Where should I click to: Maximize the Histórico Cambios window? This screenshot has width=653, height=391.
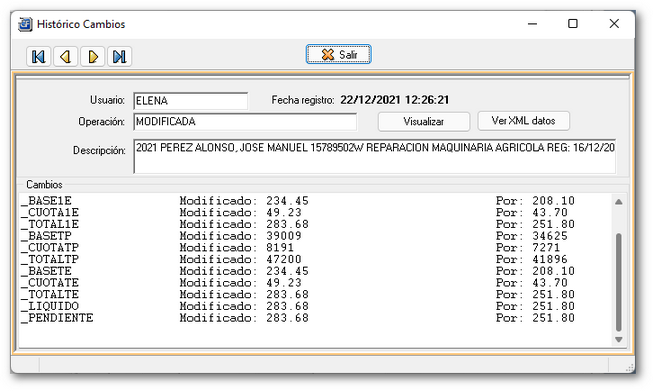573,24
